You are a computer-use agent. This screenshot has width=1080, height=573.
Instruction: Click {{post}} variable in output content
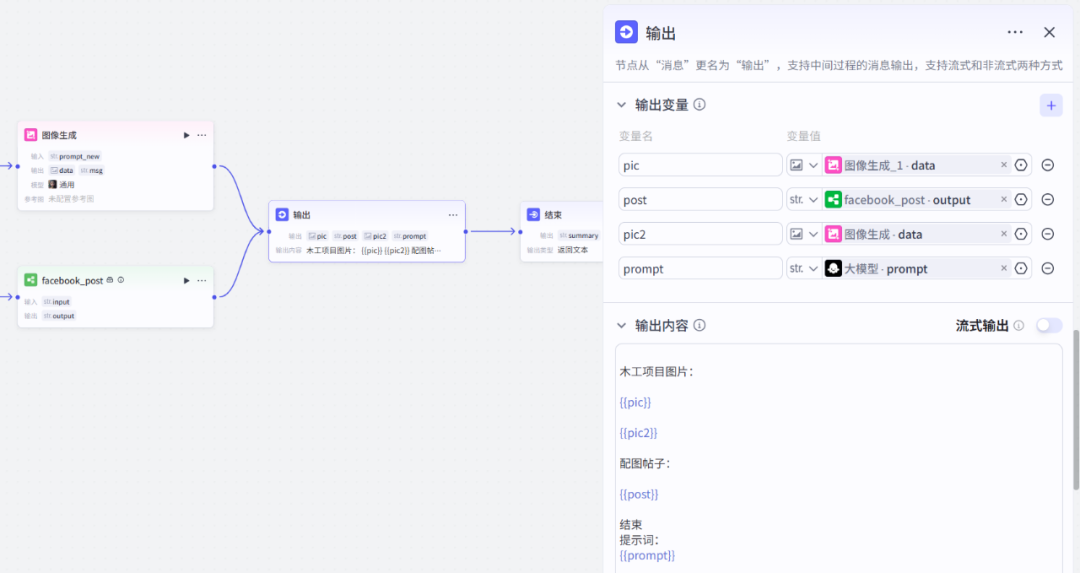[x=639, y=494]
